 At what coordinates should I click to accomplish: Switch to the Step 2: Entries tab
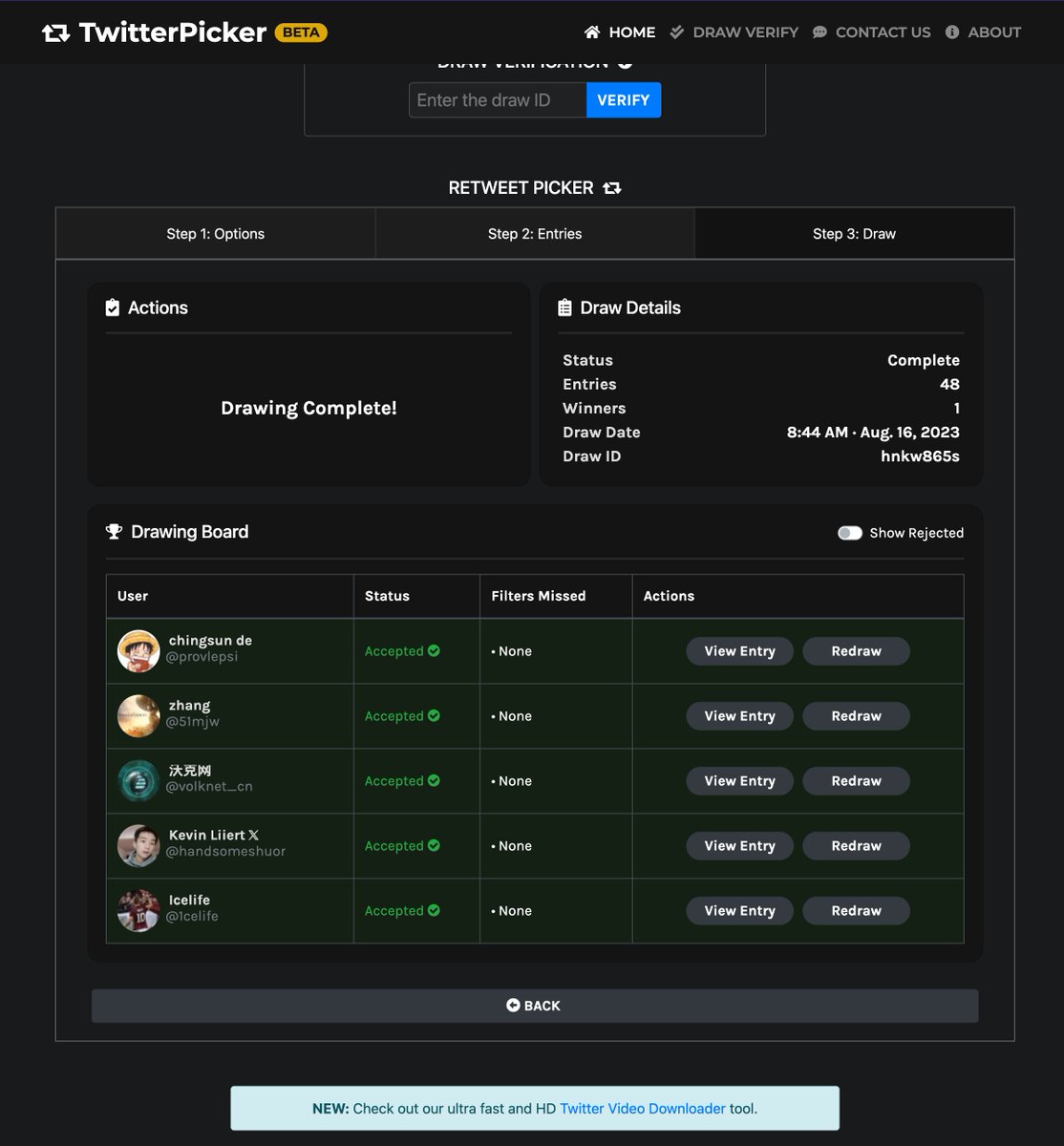pos(535,234)
